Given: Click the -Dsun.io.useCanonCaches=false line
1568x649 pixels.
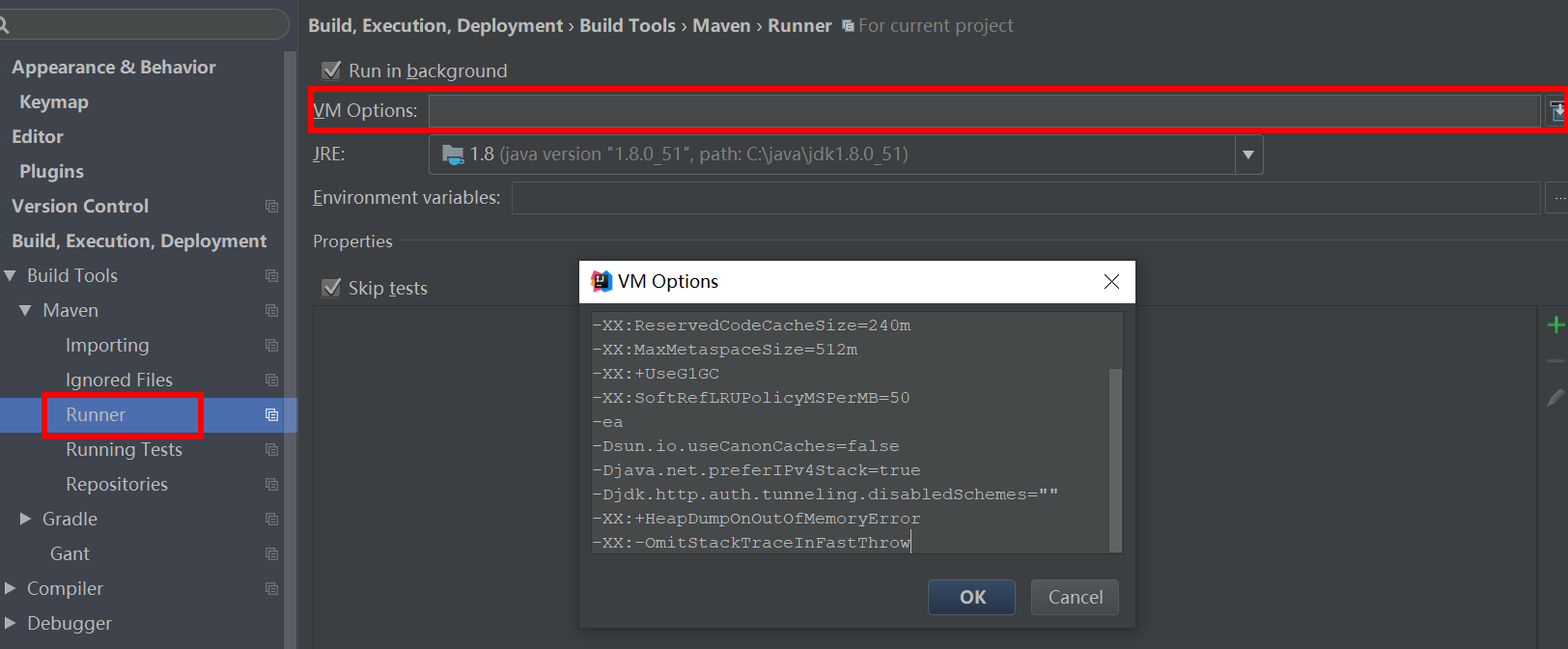Looking at the screenshot, I should [745, 446].
